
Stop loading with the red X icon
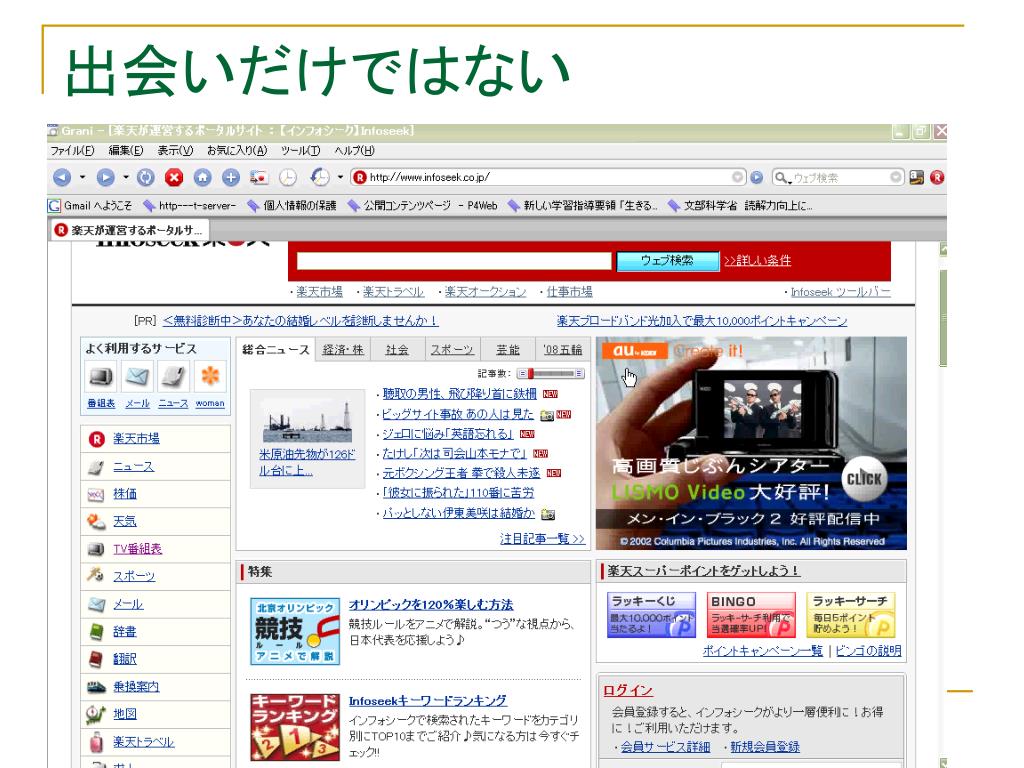[x=174, y=177]
